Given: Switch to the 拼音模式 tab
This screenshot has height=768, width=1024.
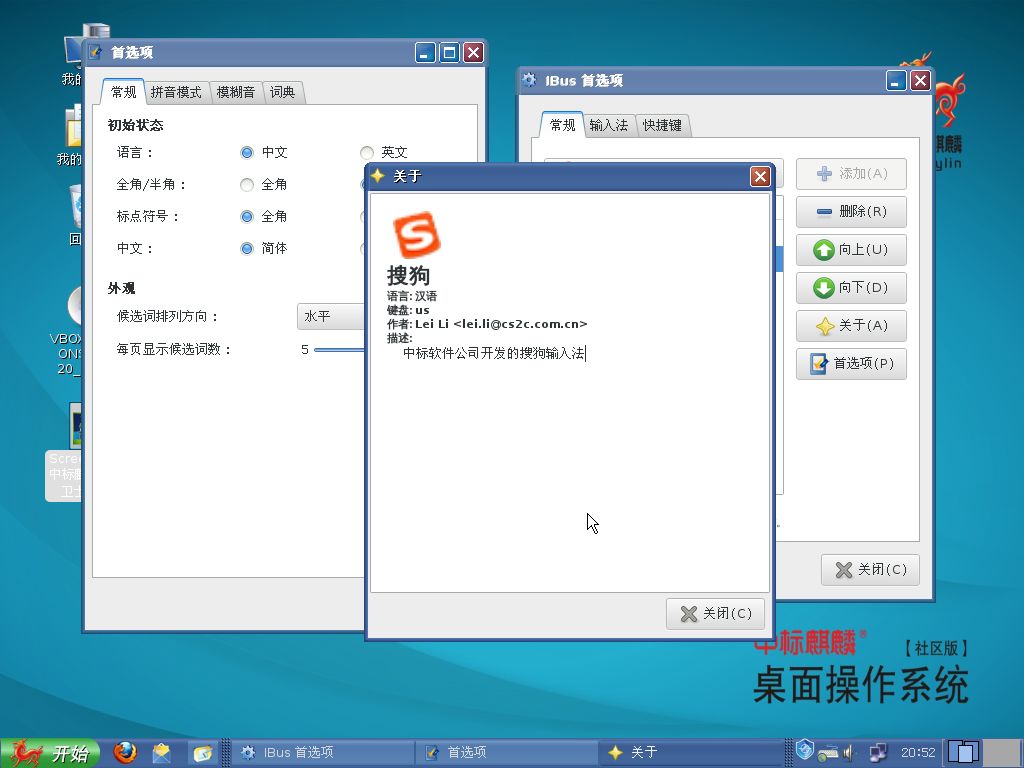Looking at the screenshot, I should pos(176,92).
